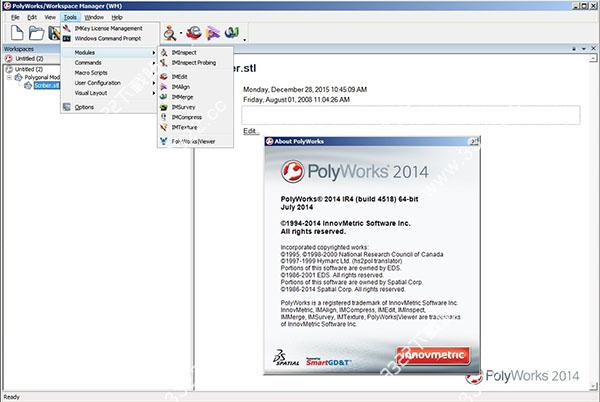Click the InnovMetric red logo button
Screen dimensions: 600x402
[433, 355]
